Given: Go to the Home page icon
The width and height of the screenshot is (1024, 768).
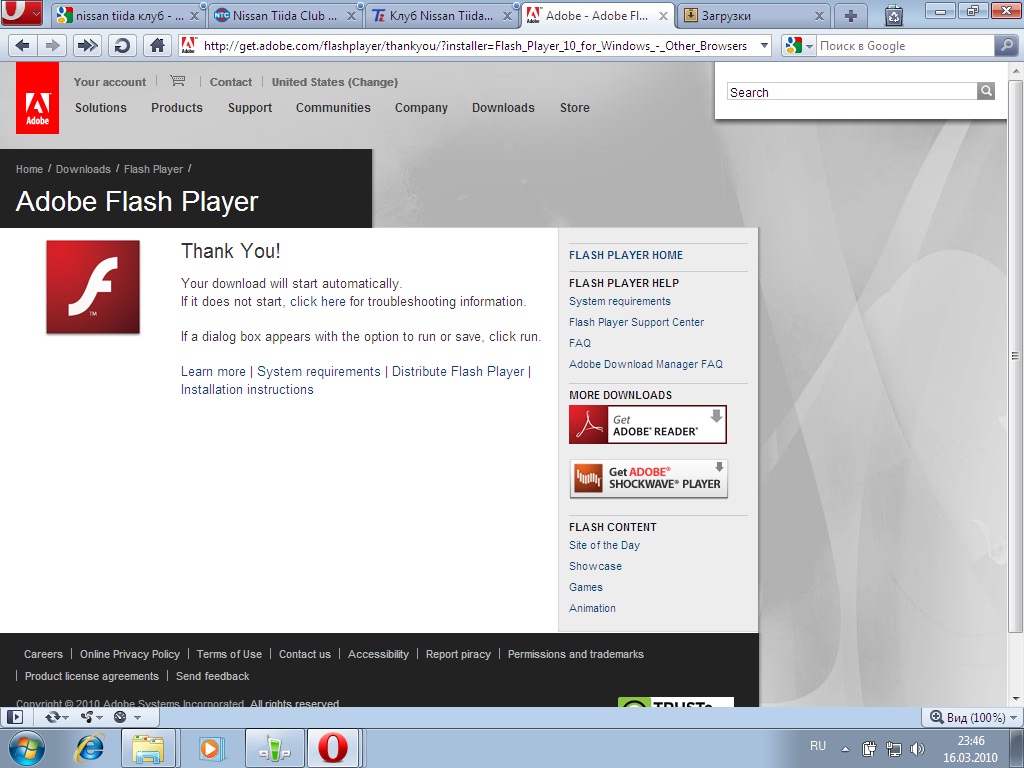Looking at the screenshot, I should [x=157, y=45].
